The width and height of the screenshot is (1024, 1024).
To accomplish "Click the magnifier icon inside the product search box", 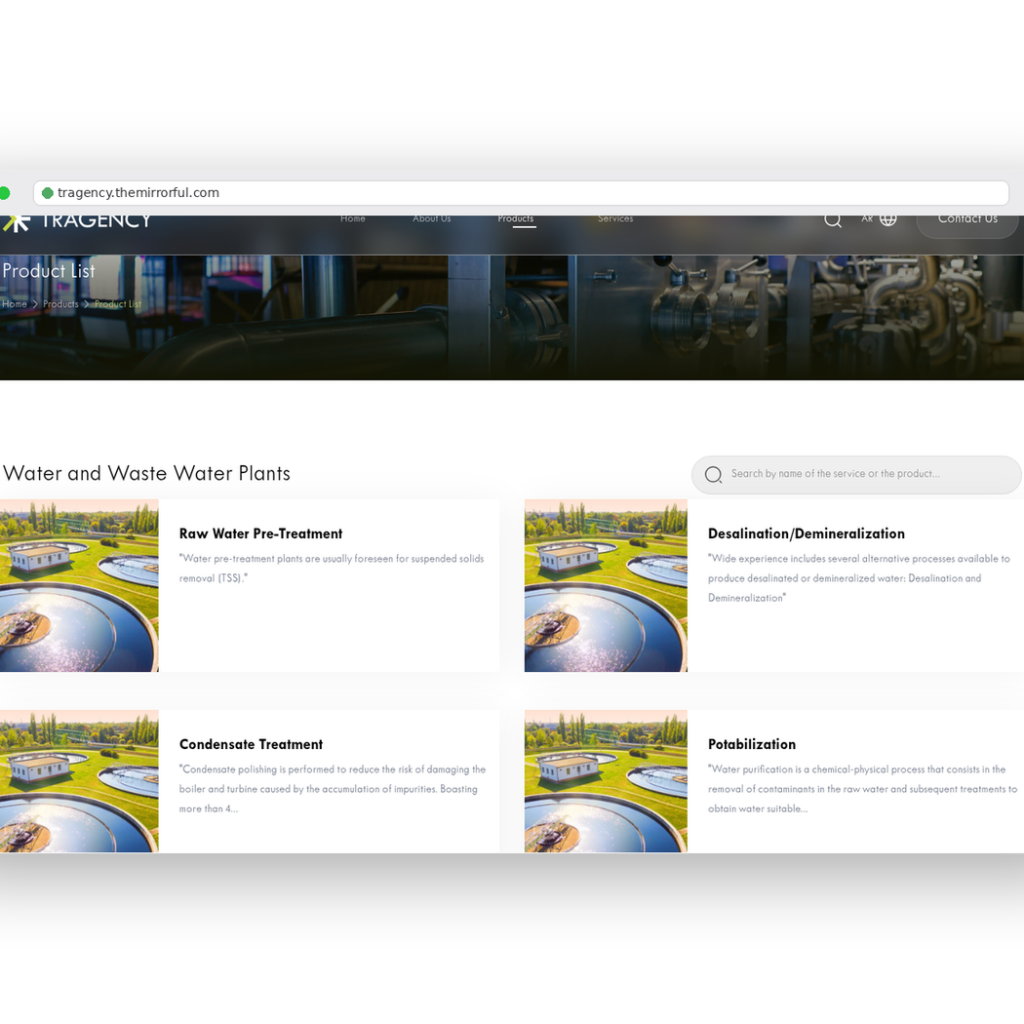I will 713,475.
